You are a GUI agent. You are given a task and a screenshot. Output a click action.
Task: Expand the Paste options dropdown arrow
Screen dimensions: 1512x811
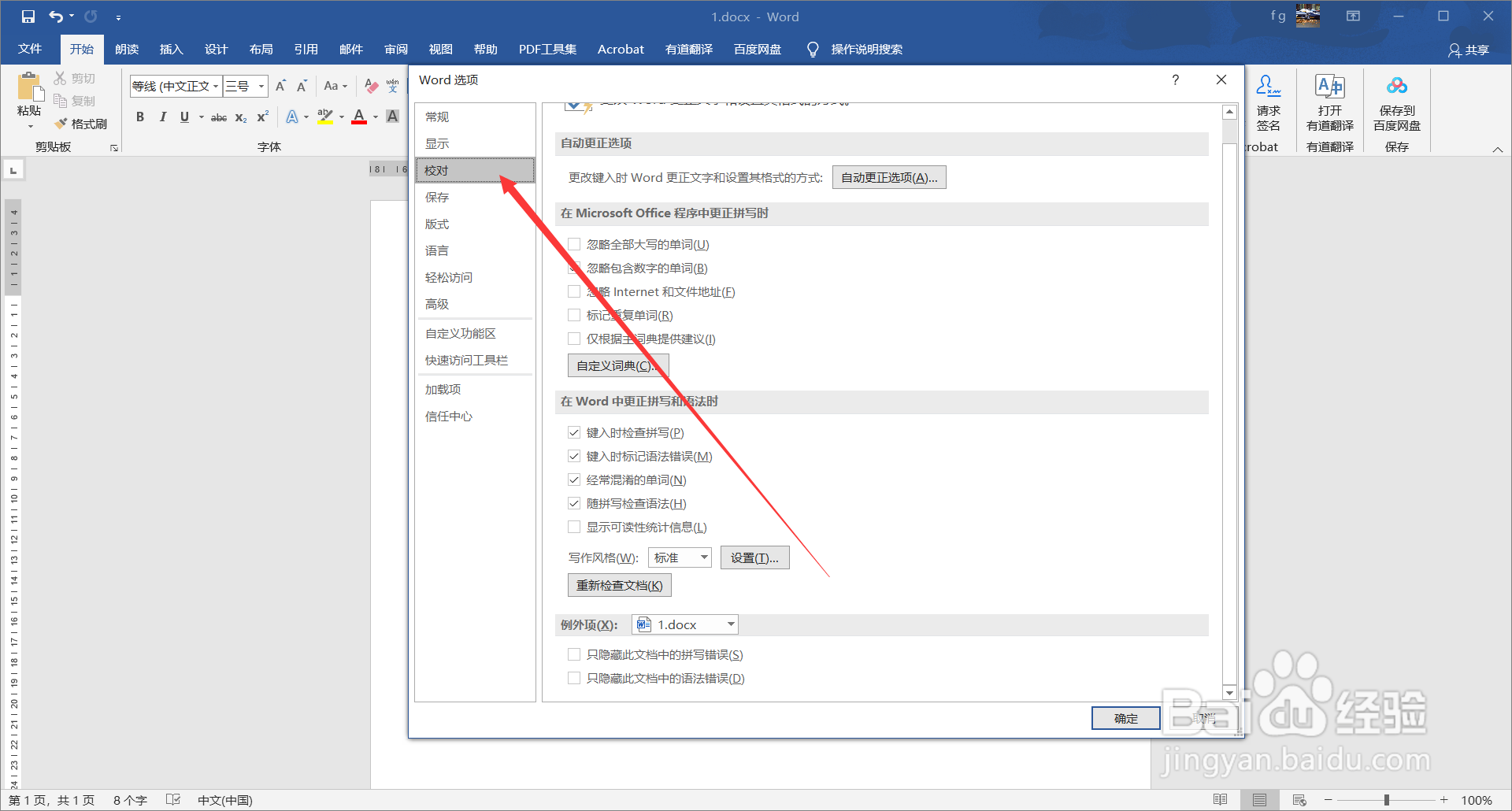[x=31, y=126]
